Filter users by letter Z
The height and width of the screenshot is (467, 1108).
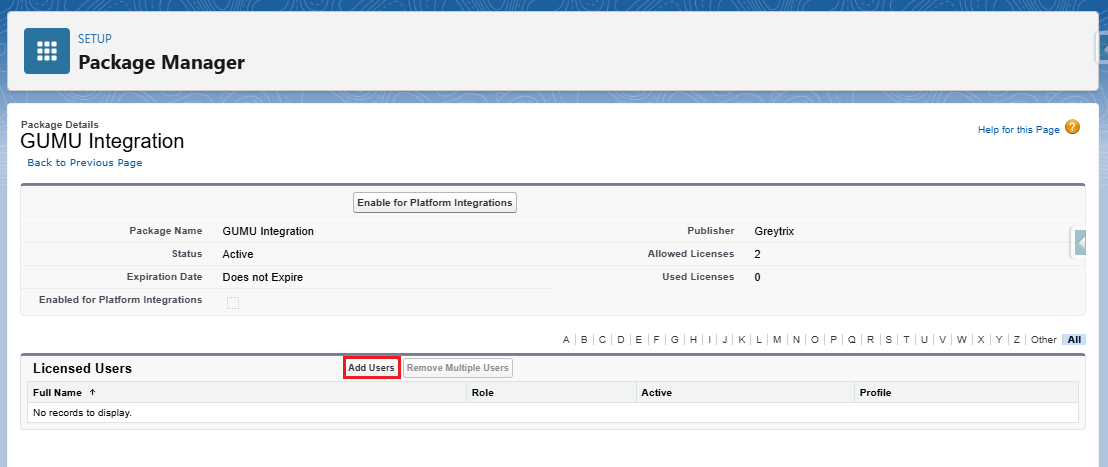point(1017,340)
